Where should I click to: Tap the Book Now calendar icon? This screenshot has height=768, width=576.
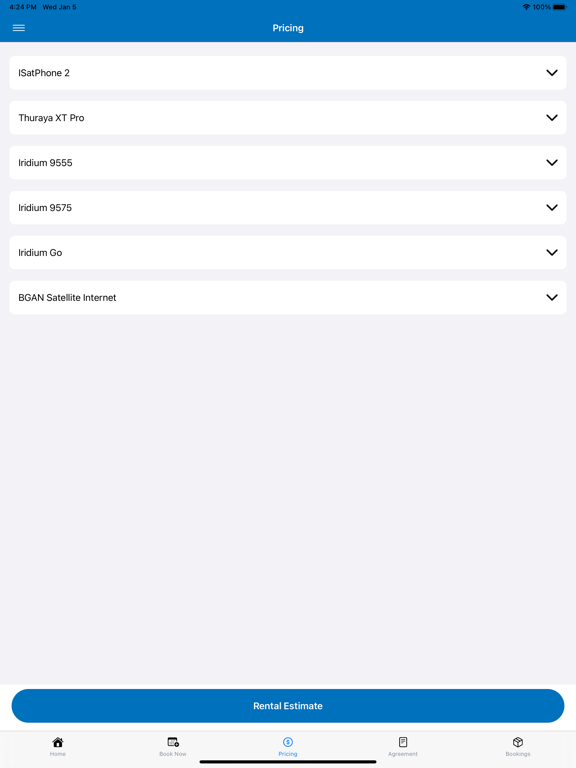tap(173, 742)
